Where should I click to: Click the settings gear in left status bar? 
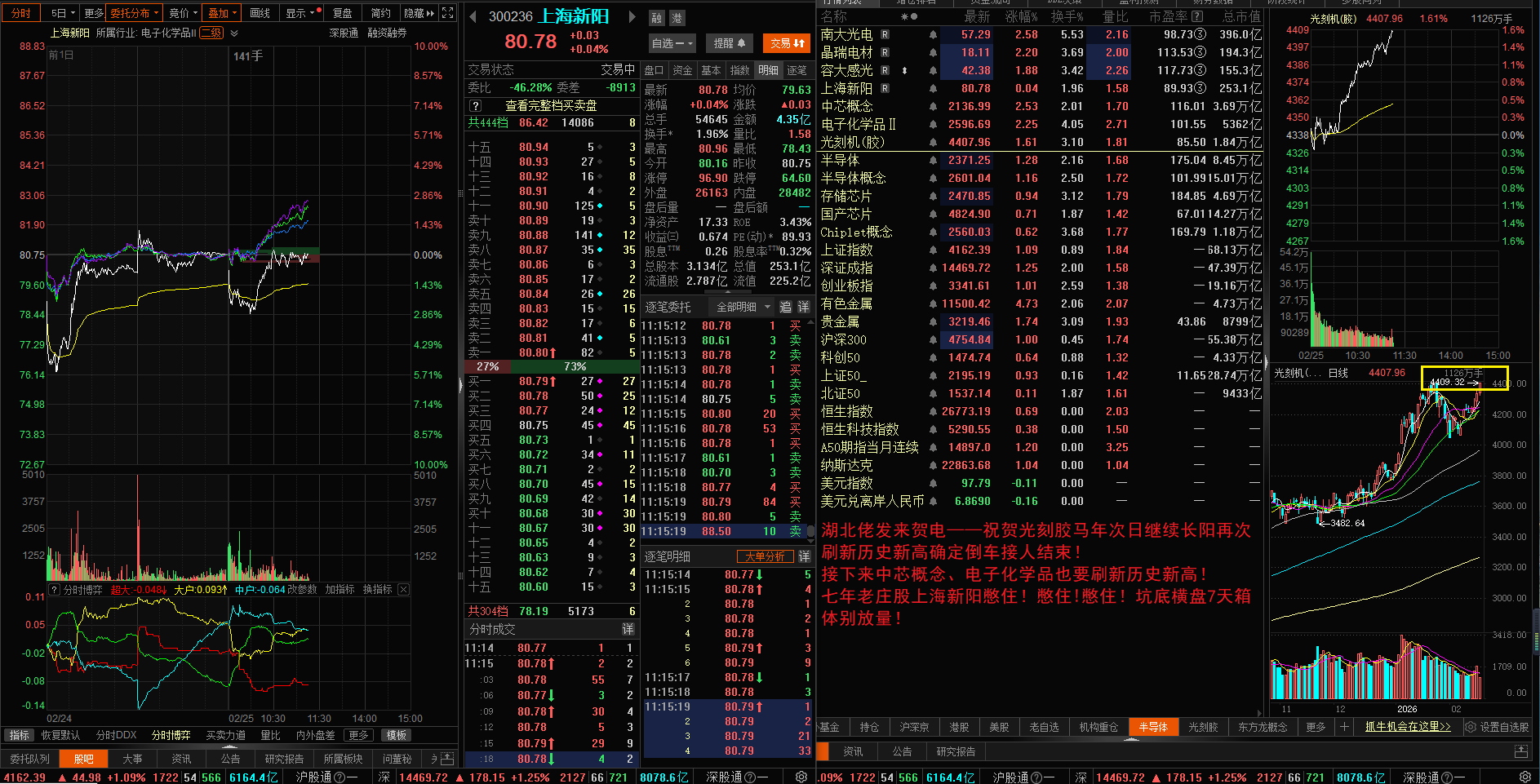coord(801,777)
